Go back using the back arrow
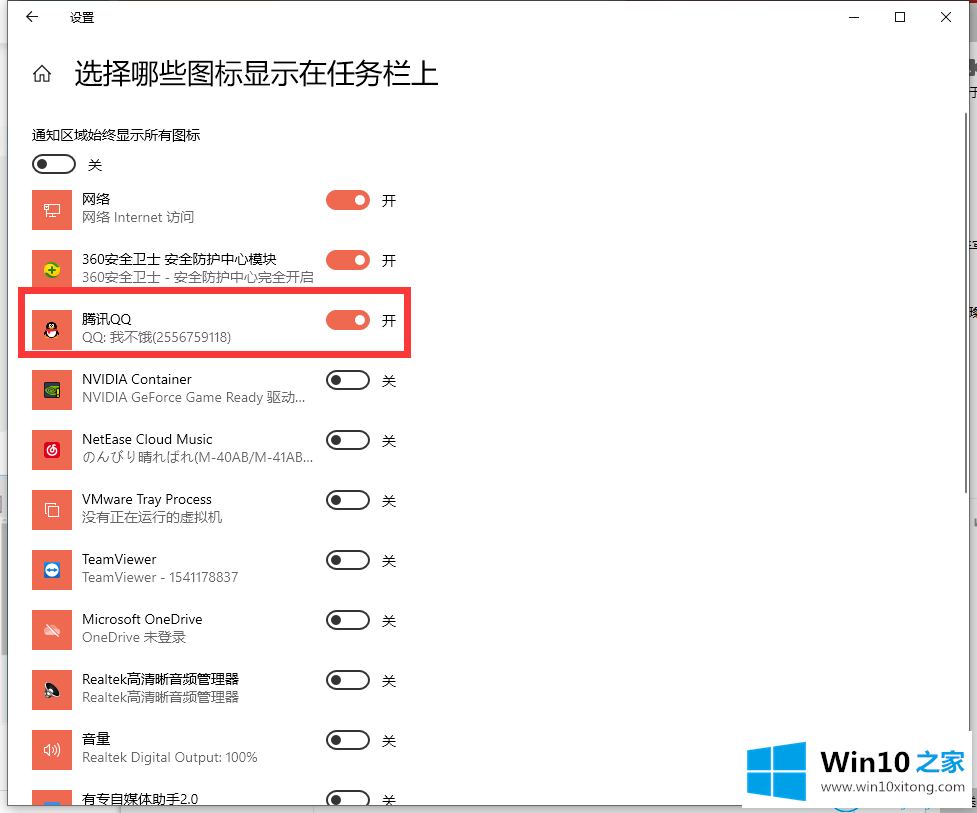 [32, 17]
